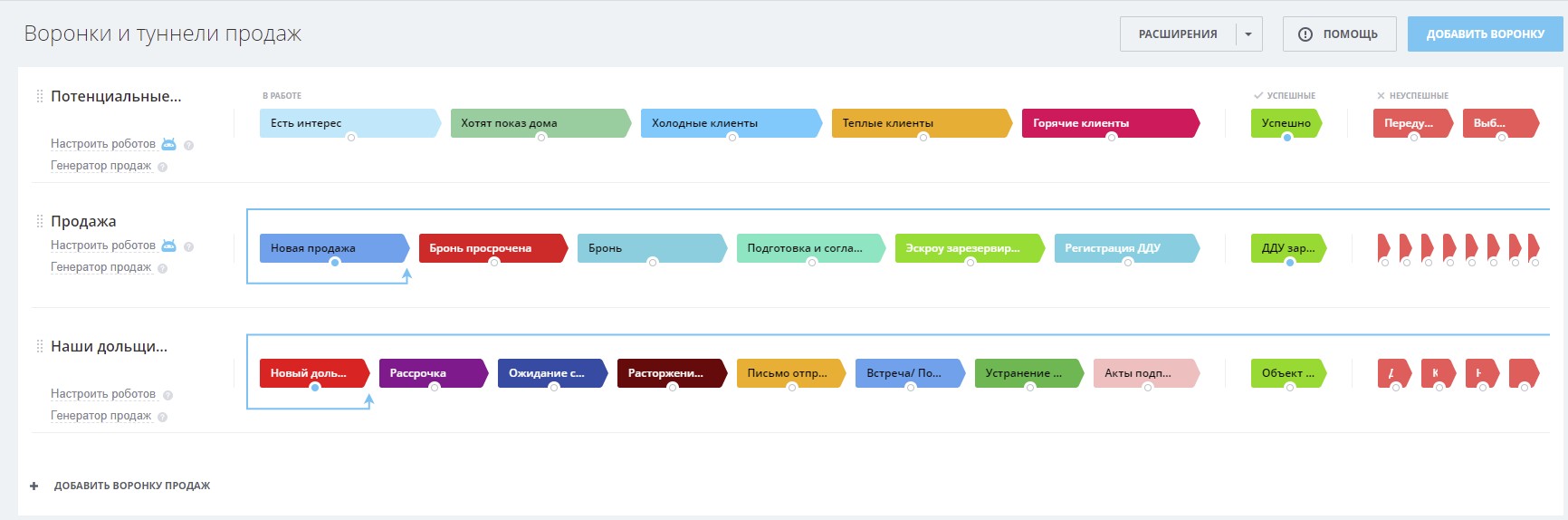Click plus icon to add sales funnel
The height and width of the screenshot is (520, 1568).
click(x=34, y=486)
